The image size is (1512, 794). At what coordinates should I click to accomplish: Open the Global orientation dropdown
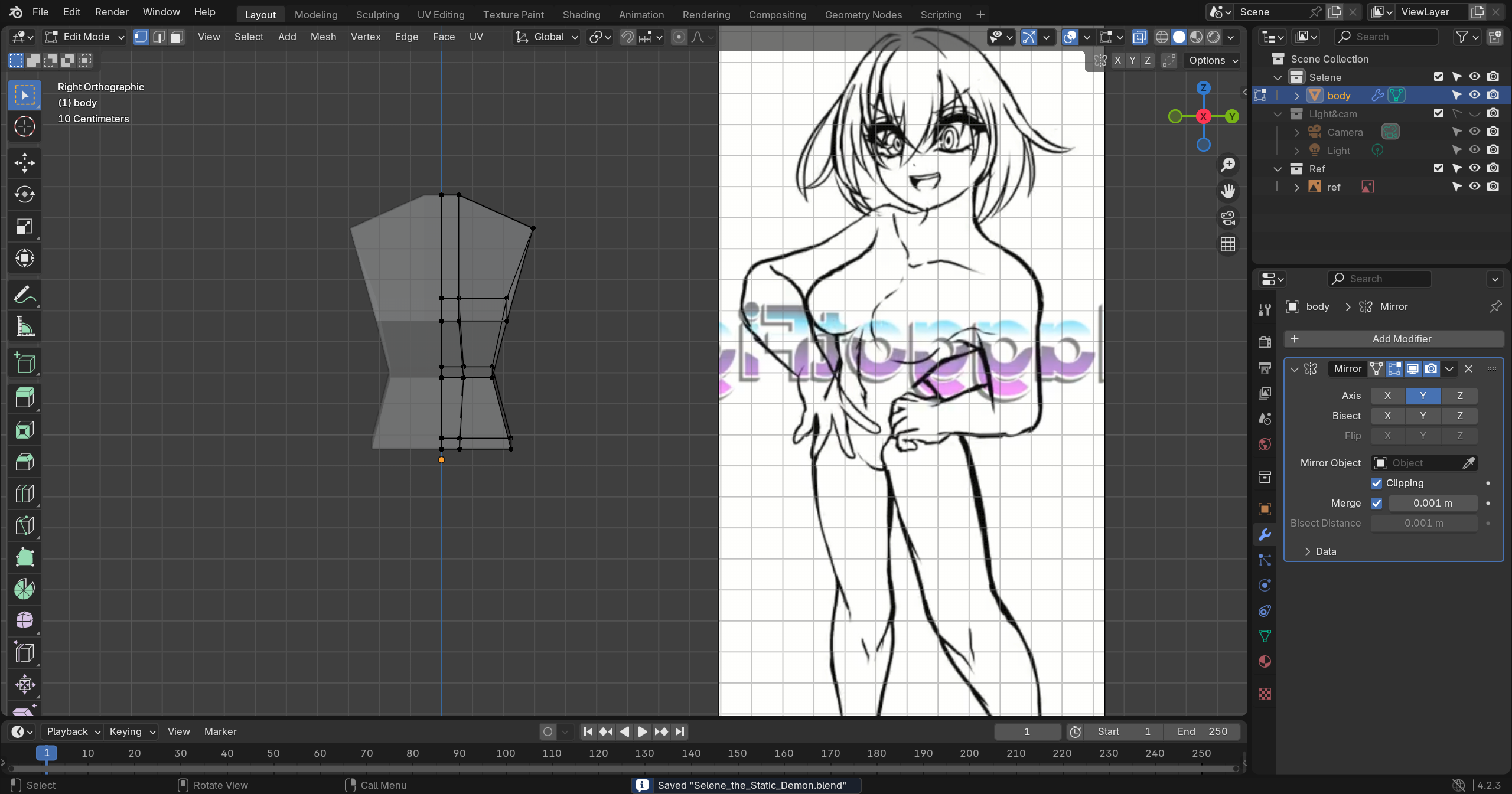coord(548,37)
